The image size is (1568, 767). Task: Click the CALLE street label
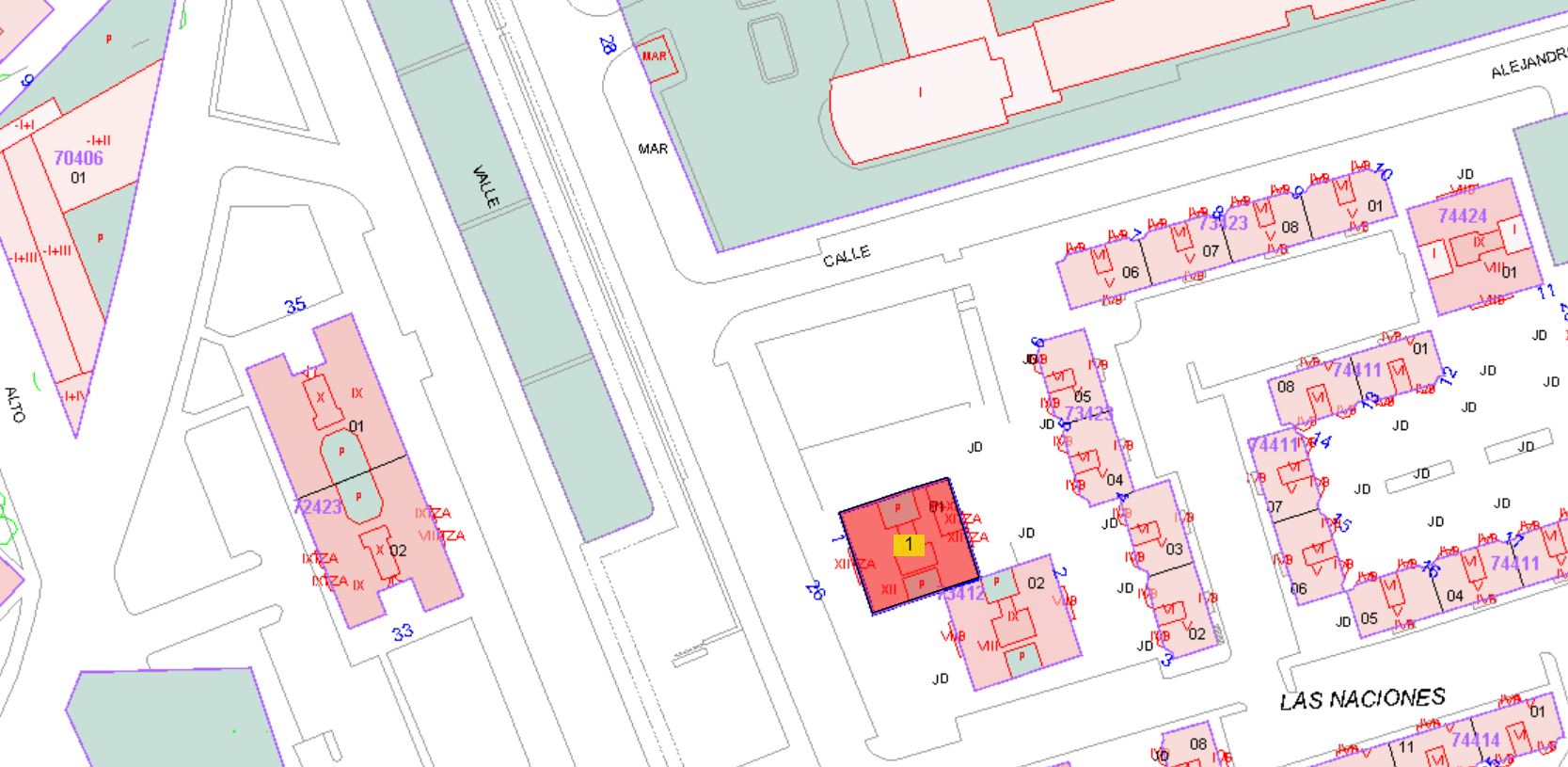[x=847, y=256]
